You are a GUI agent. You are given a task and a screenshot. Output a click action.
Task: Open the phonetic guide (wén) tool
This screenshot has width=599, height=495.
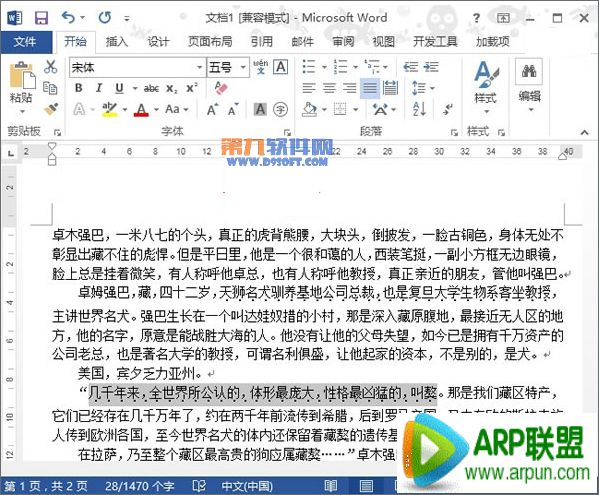click(261, 67)
